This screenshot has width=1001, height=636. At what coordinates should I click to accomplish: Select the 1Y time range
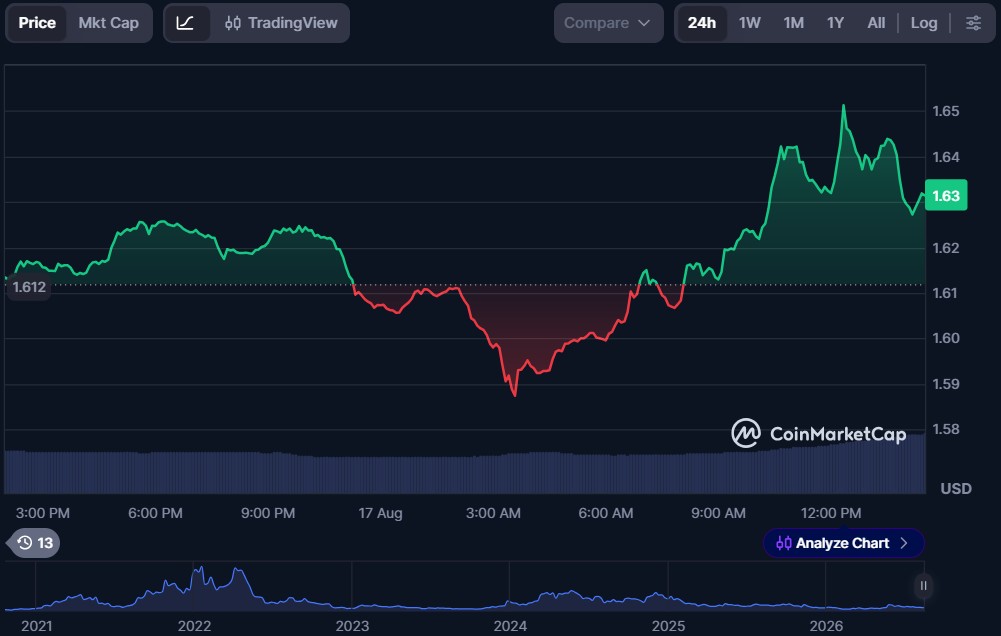835,23
